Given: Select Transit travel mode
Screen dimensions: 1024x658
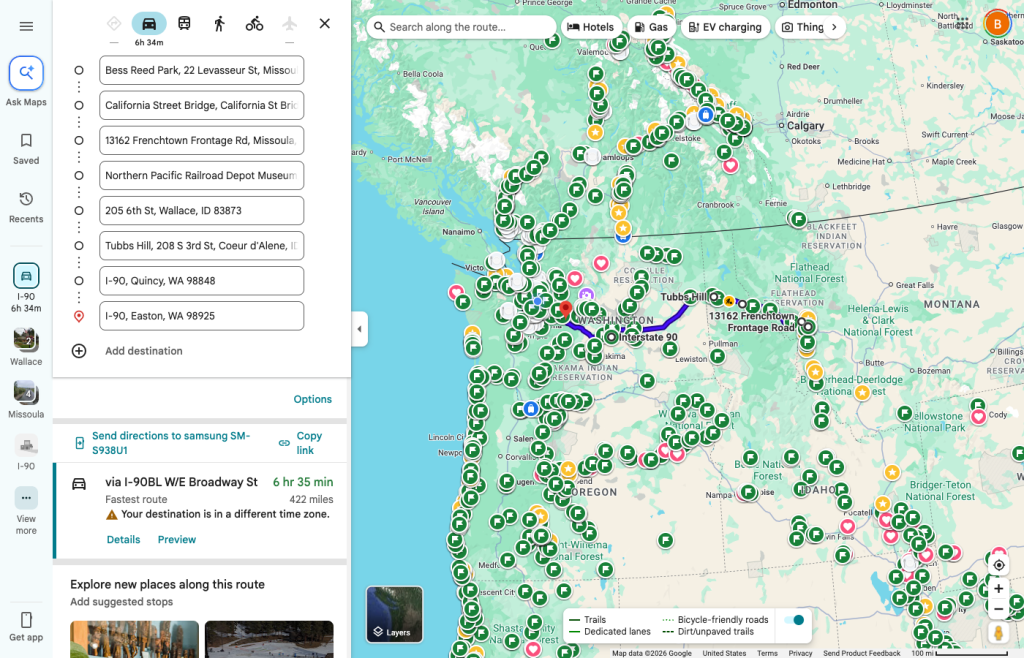Looking at the screenshot, I should coord(184,24).
